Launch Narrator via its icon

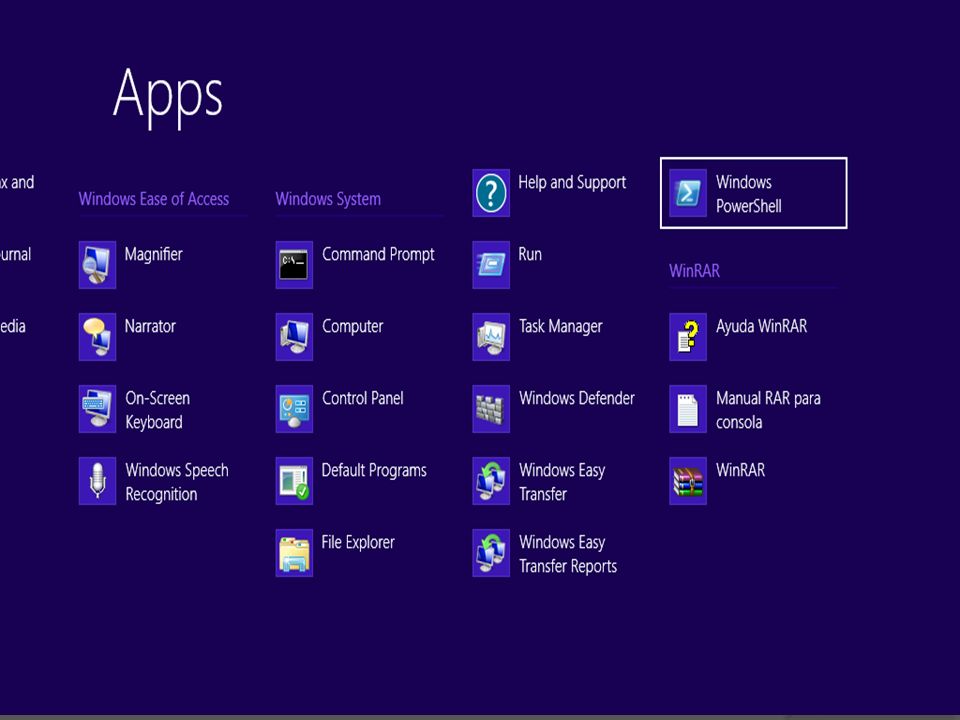[x=97, y=337]
